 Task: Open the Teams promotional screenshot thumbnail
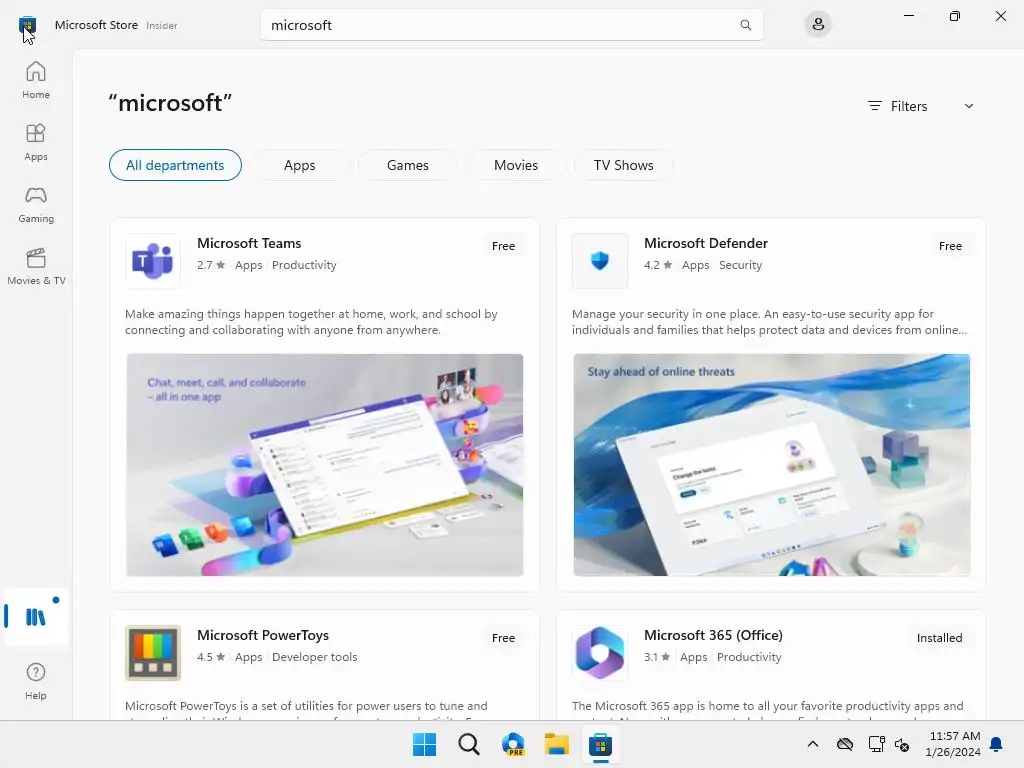click(325, 465)
